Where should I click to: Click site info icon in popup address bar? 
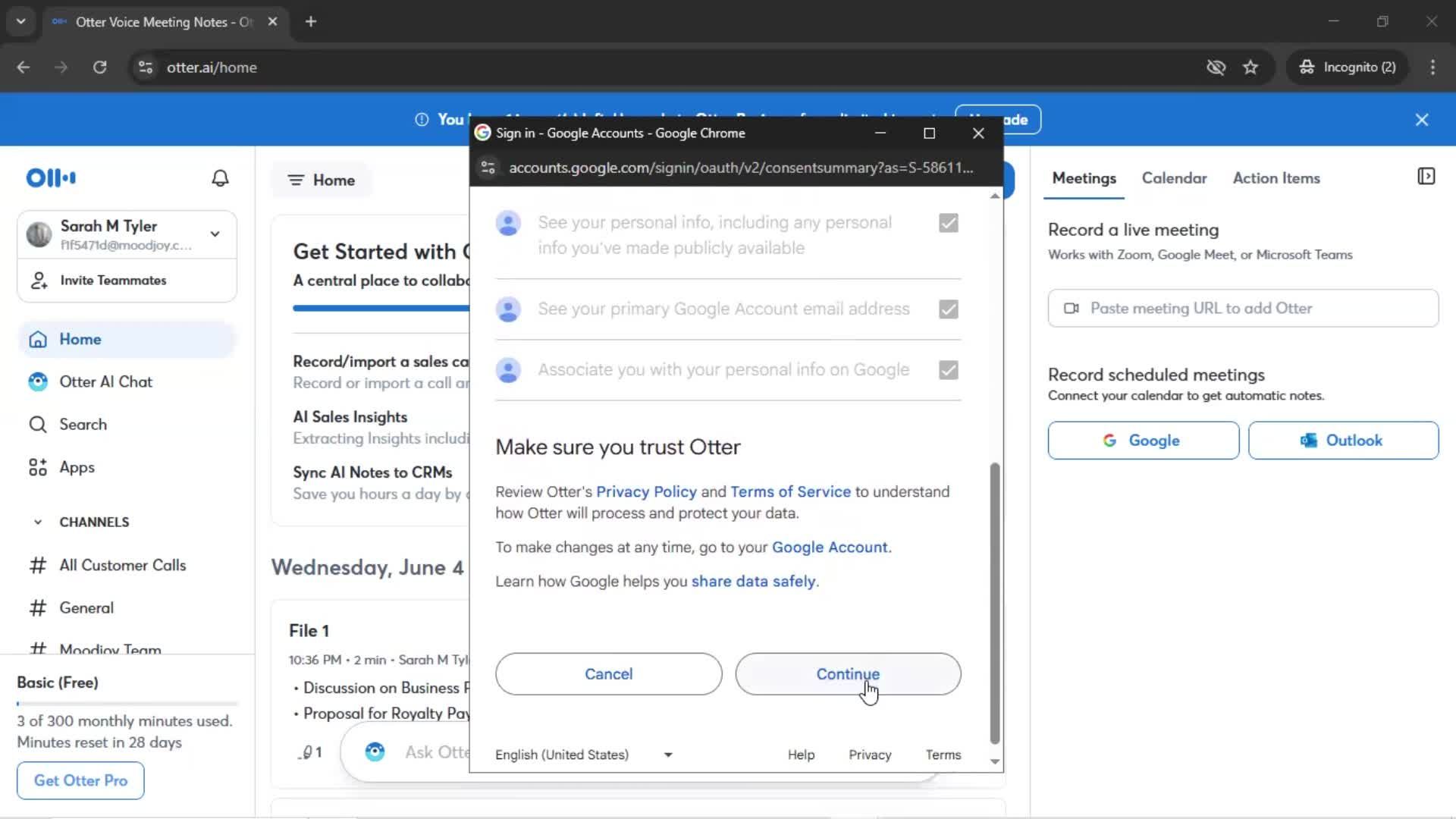tap(488, 168)
